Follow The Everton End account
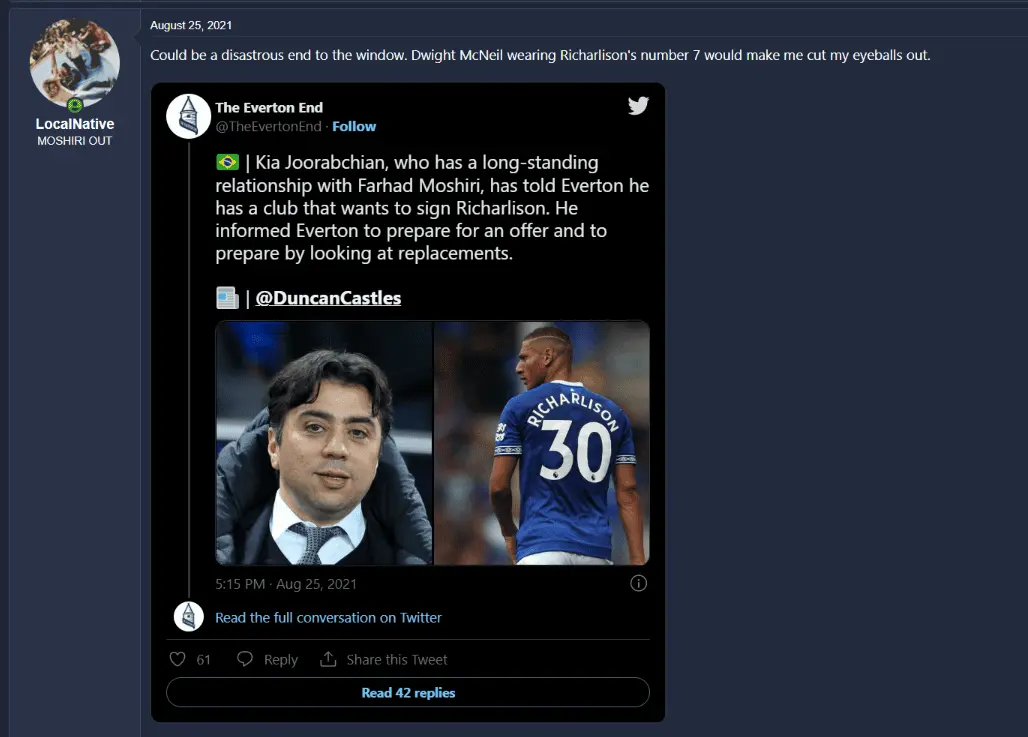 tap(354, 126)
